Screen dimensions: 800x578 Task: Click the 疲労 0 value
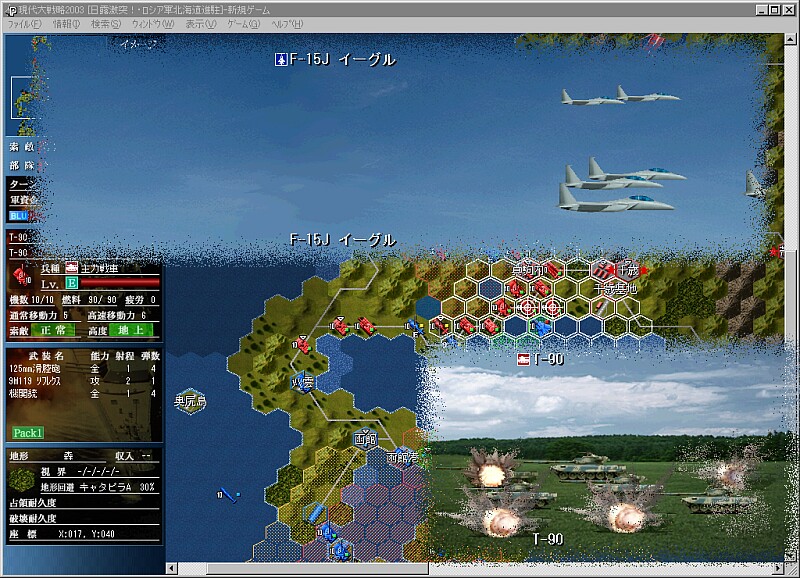coord(141,300)
